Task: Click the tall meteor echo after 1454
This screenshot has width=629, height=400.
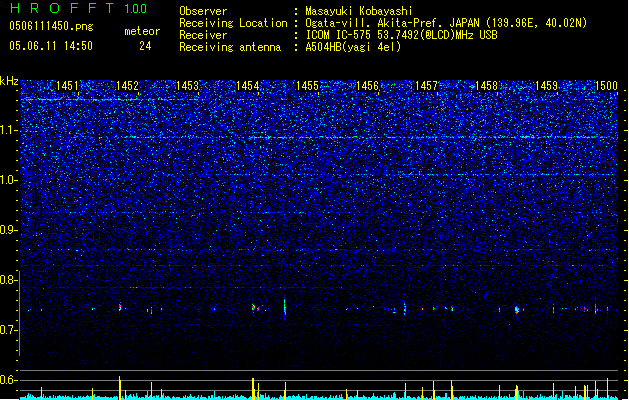Action: click(285, 309)
